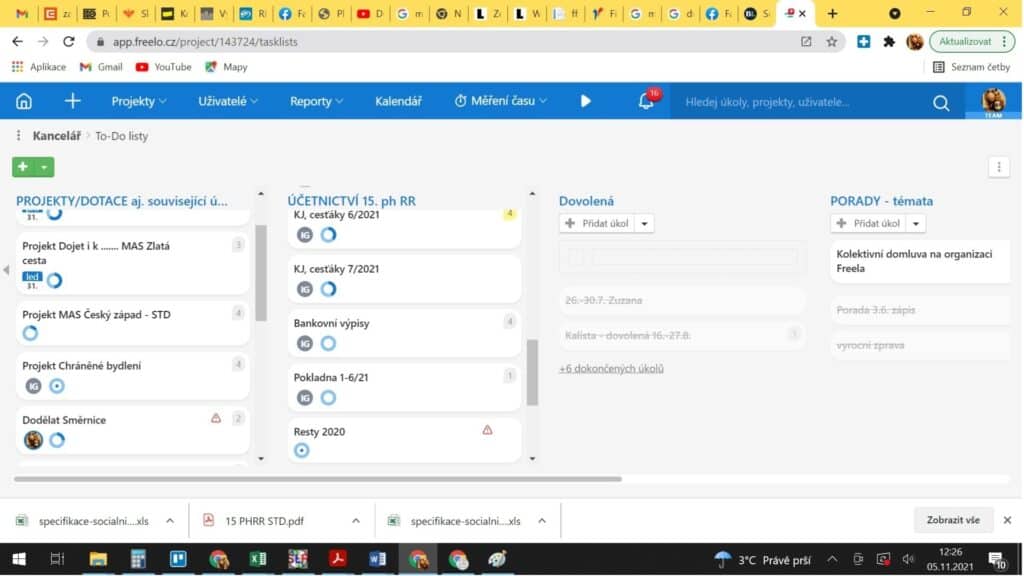Open the page options three-dot menu on the right
This screenshot has height=576, width=1024.
click(999, 167)
